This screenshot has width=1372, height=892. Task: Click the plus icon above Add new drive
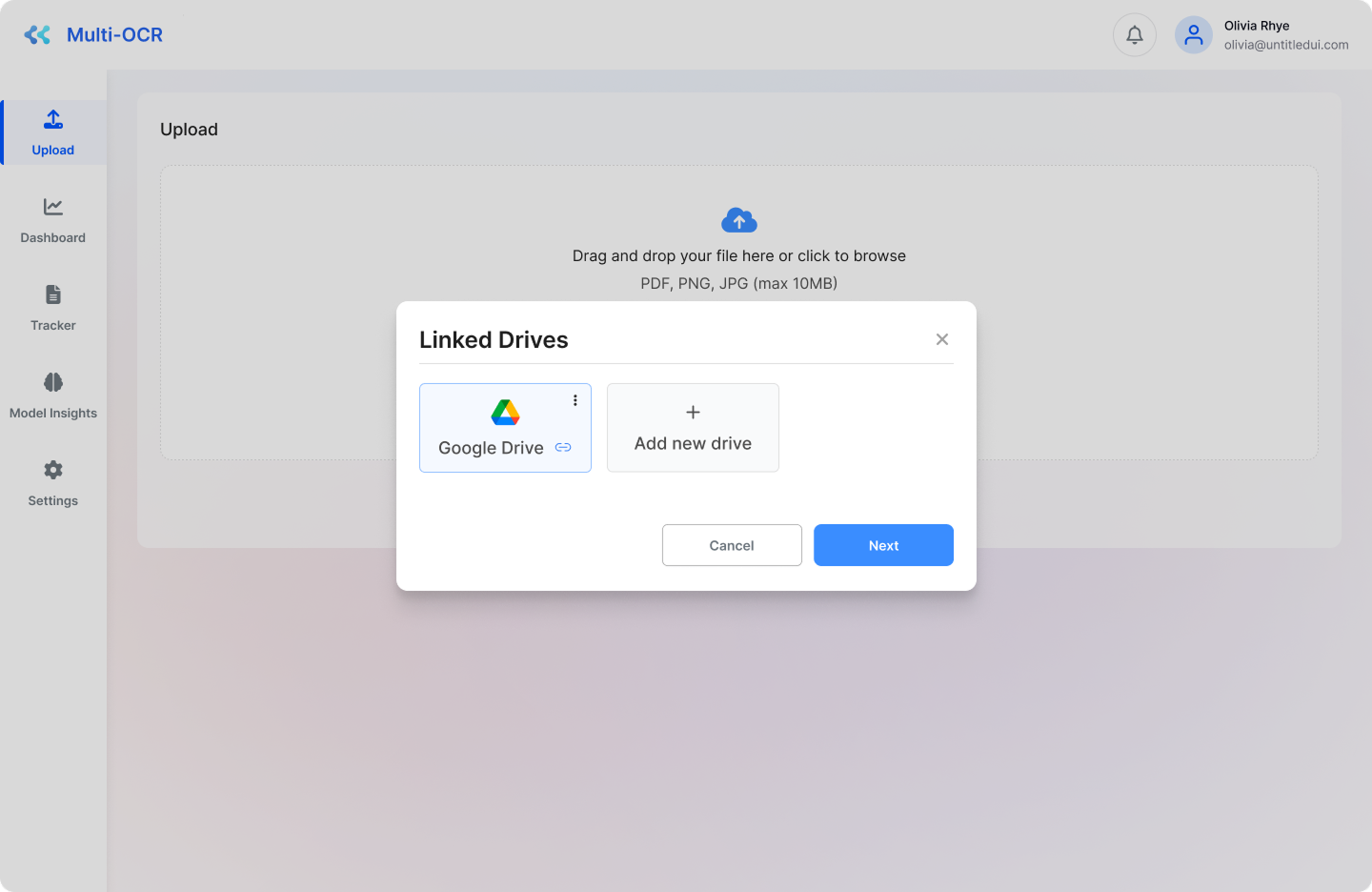point(693,412)
